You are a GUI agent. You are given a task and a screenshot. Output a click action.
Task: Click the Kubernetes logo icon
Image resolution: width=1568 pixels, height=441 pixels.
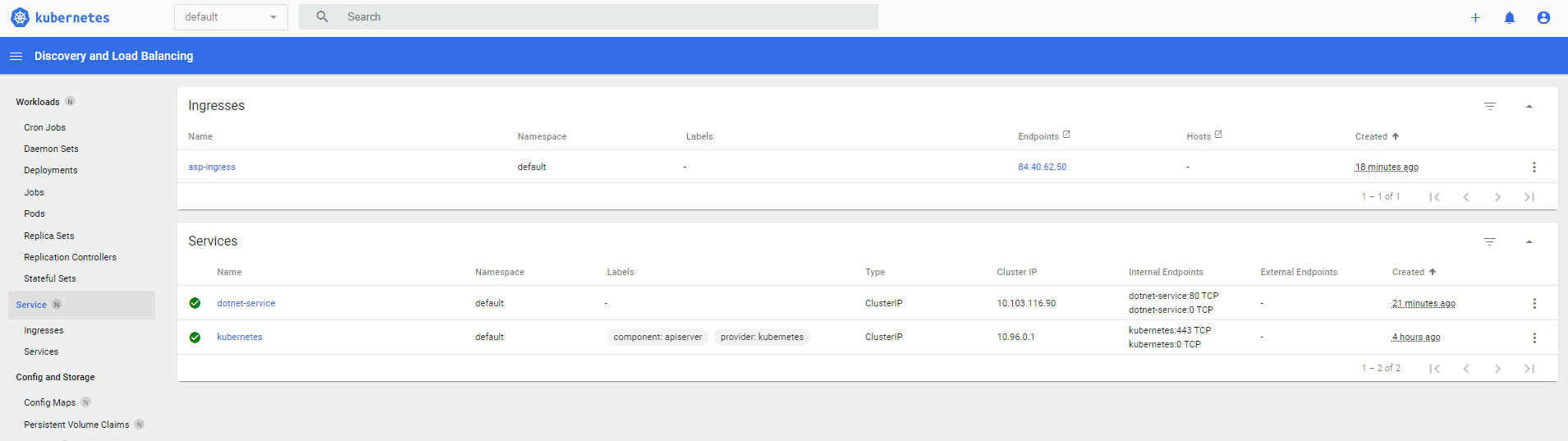pos(20,17)
